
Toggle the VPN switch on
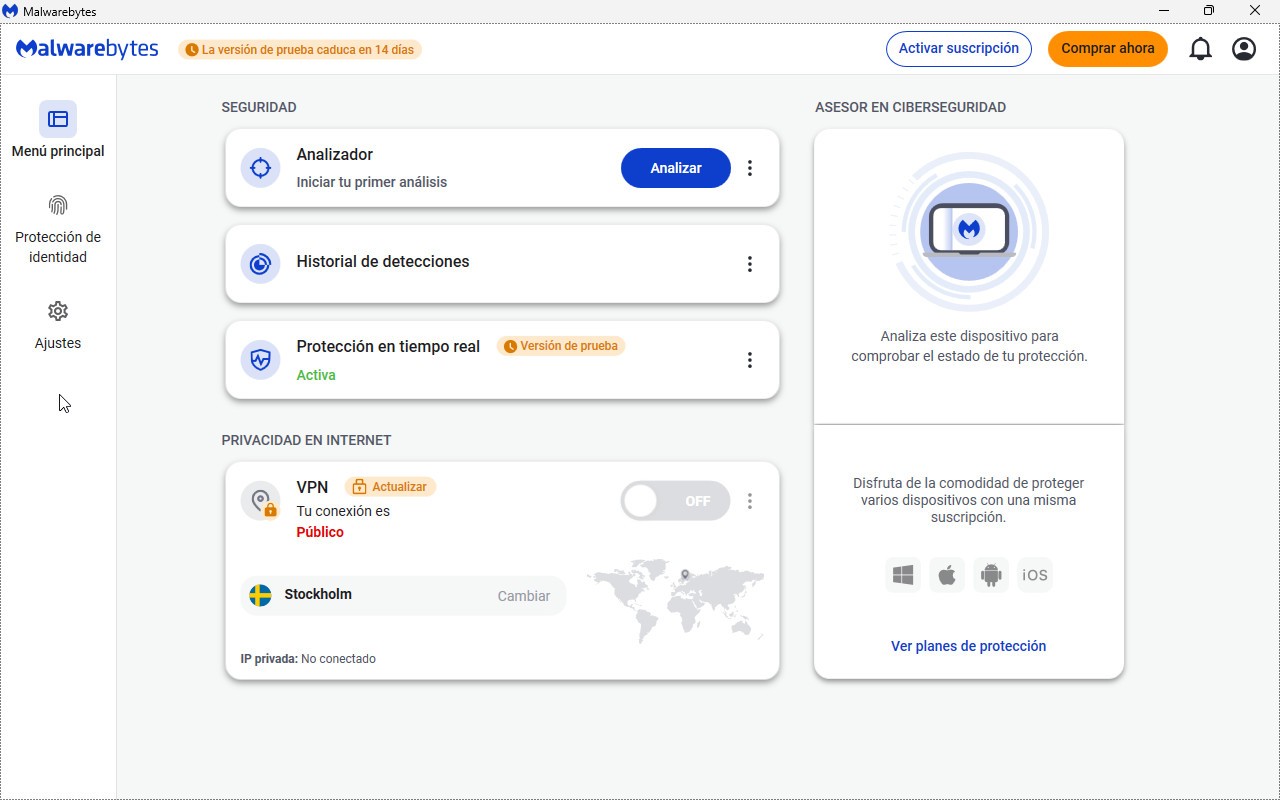tap(675, 501)
